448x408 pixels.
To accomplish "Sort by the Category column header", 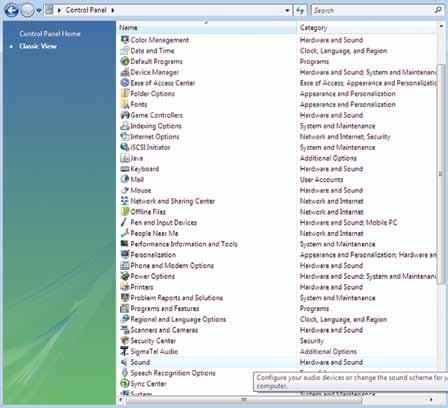I will [x=366, y=28].
